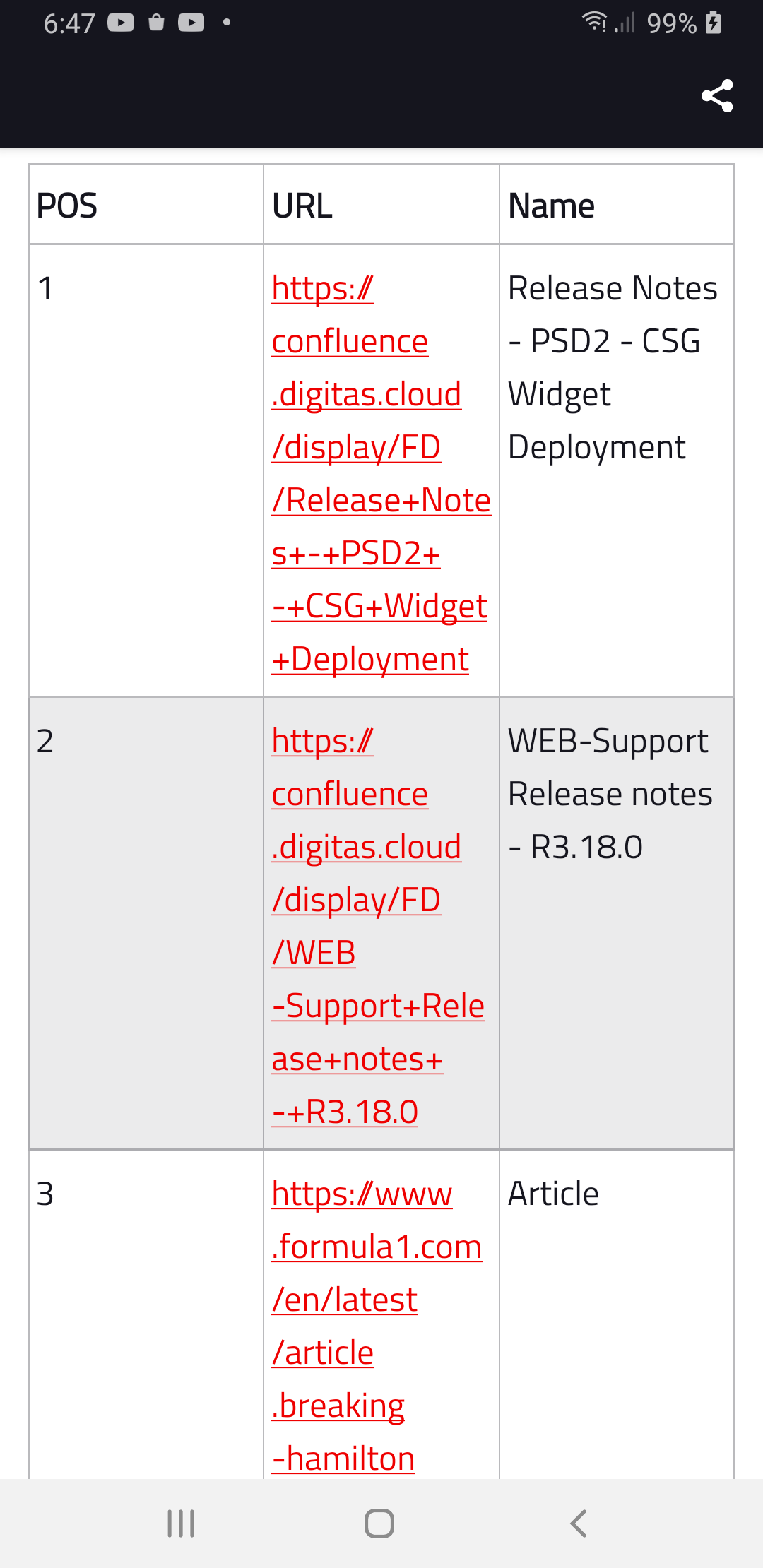763x1568 pixels.
Task: Tap the Back navigation arrow
Action: pos(579,1524)
